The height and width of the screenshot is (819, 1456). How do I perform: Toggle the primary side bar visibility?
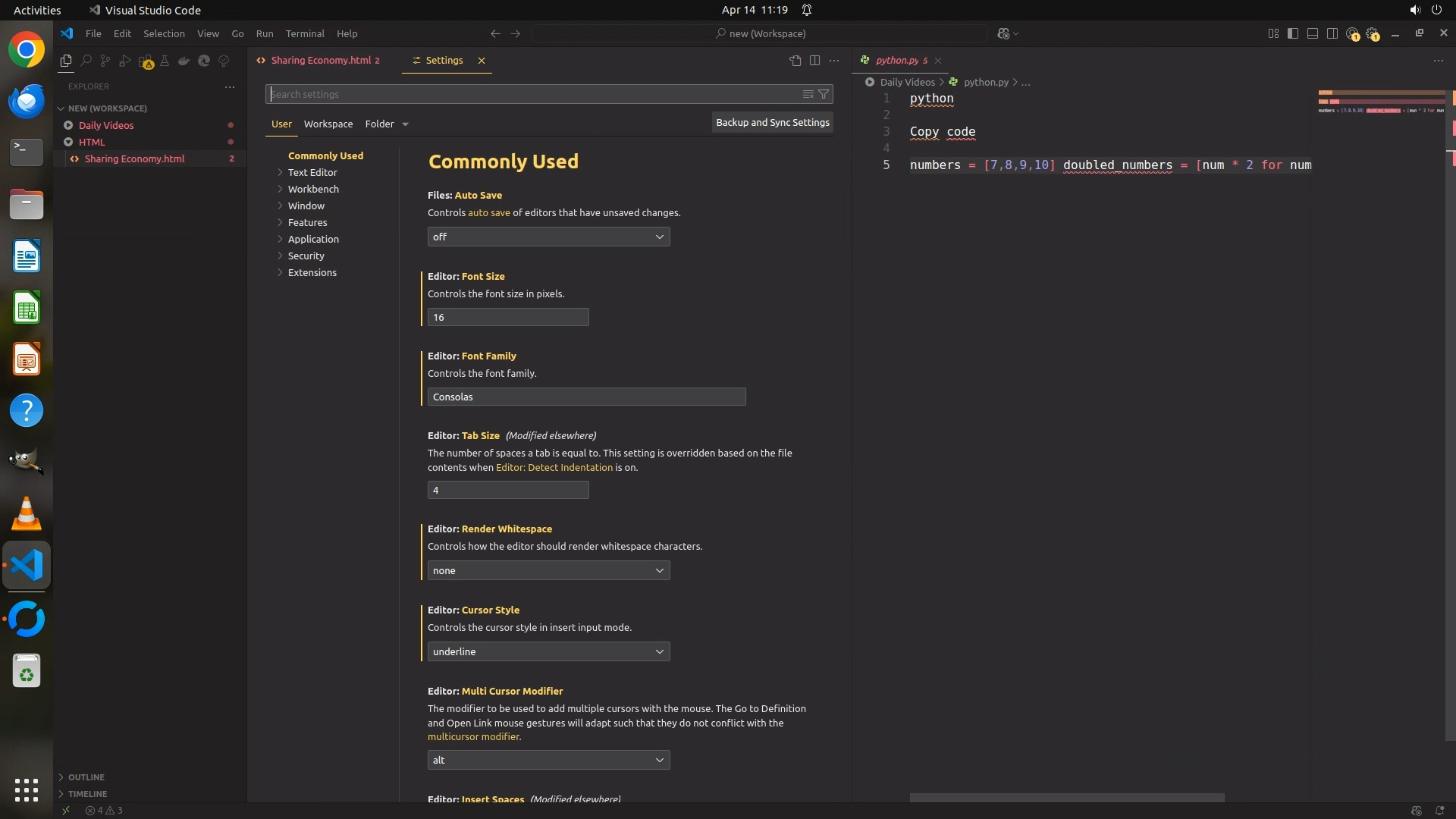pos(1293,33)
